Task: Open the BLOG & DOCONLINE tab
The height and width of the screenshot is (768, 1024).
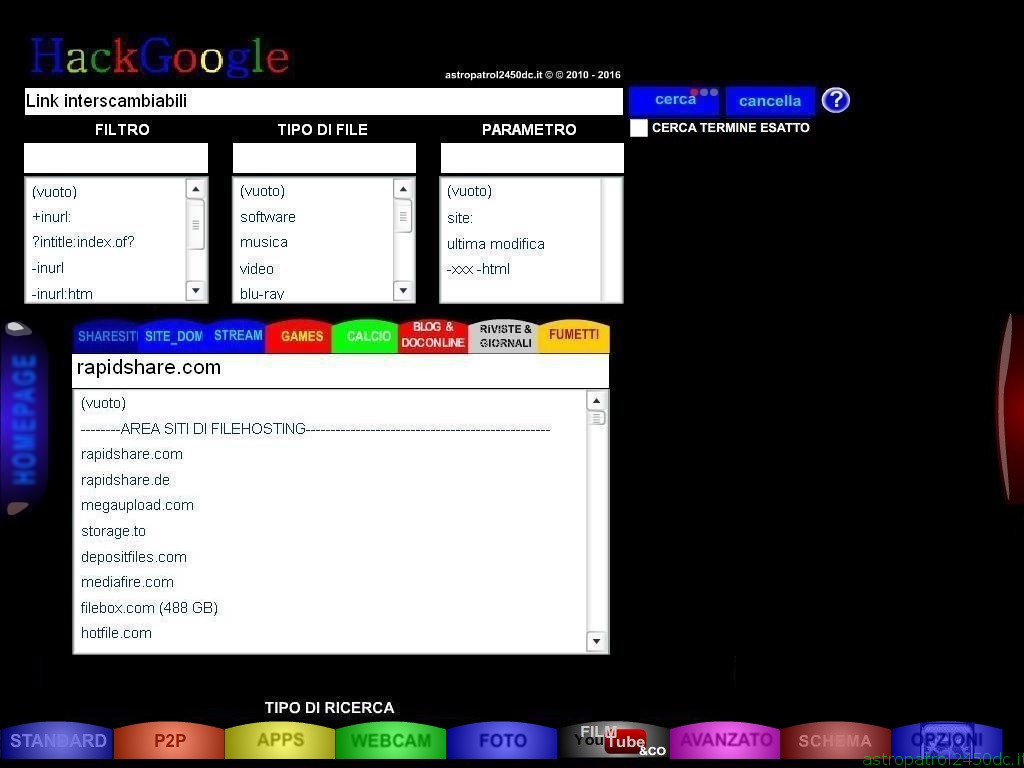Action: pyautogui.click(x=433, y=335)
